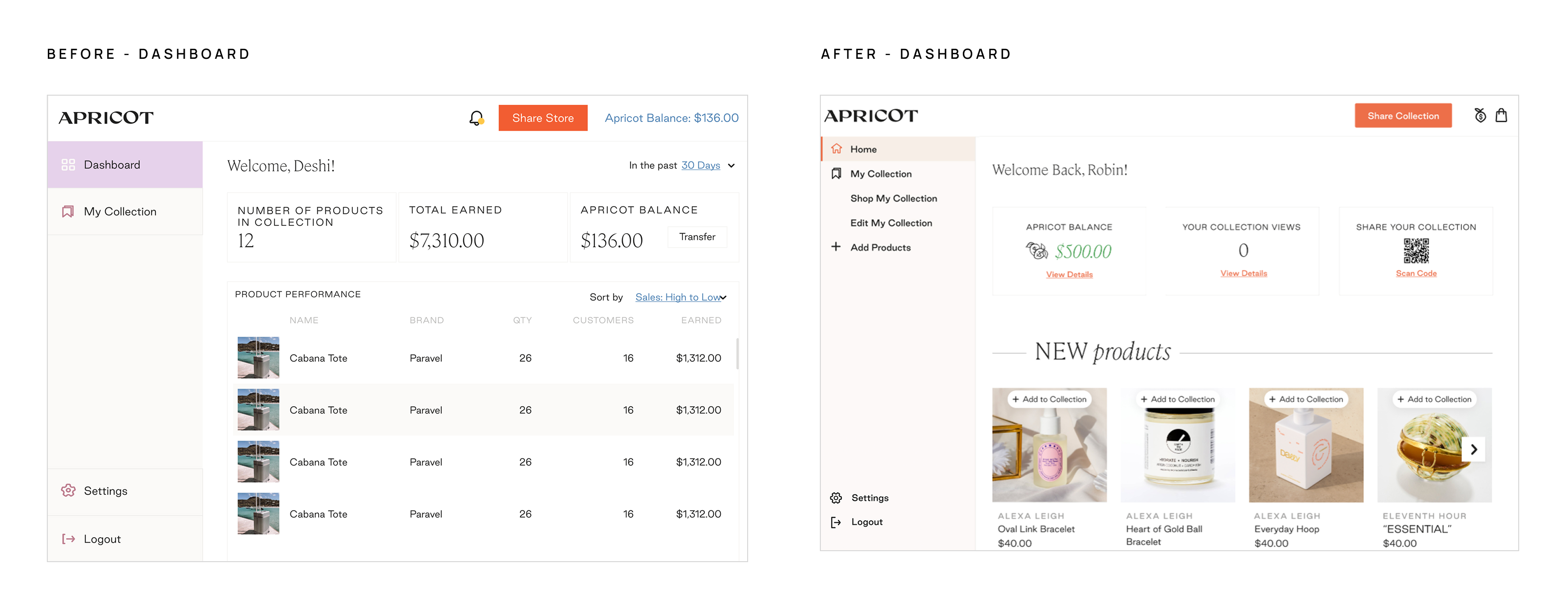Click the Home house icon in sidebar
1568x608 pixels.
[x=837, y=149]
